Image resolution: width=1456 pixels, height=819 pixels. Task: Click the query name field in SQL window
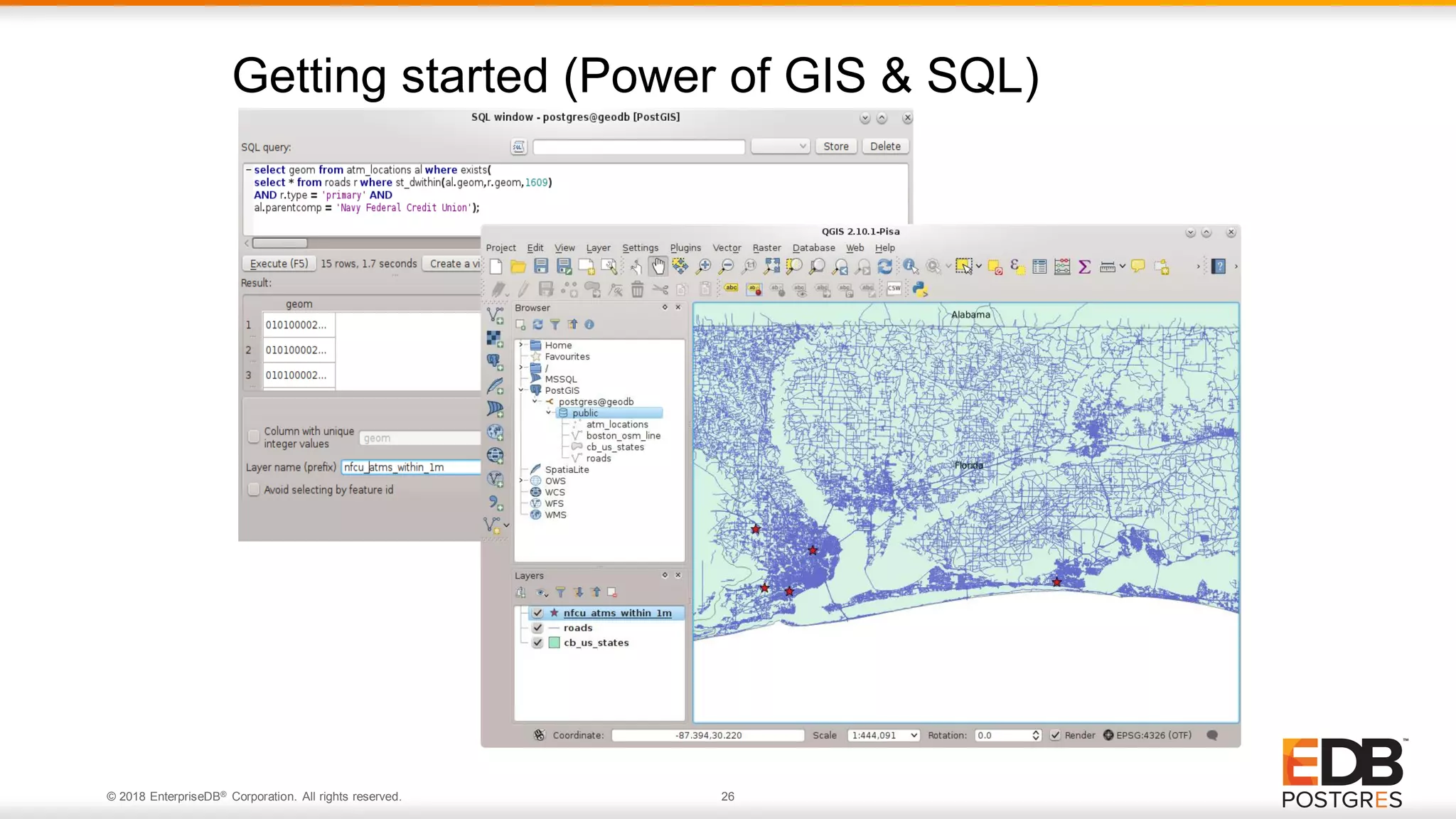click(x=638, y=146)
